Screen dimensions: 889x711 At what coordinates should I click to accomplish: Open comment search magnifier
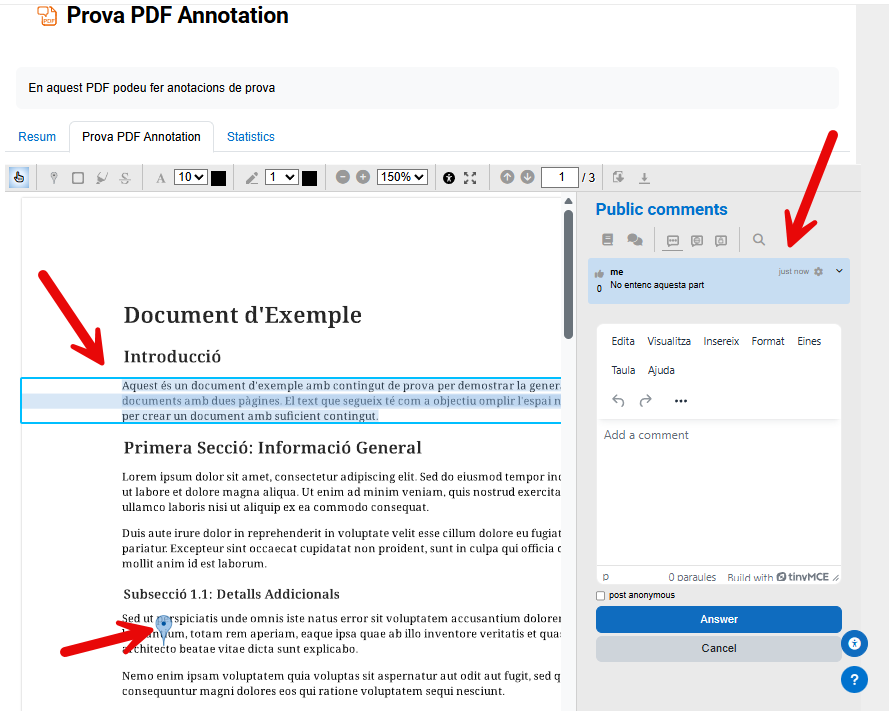point(759,240)
